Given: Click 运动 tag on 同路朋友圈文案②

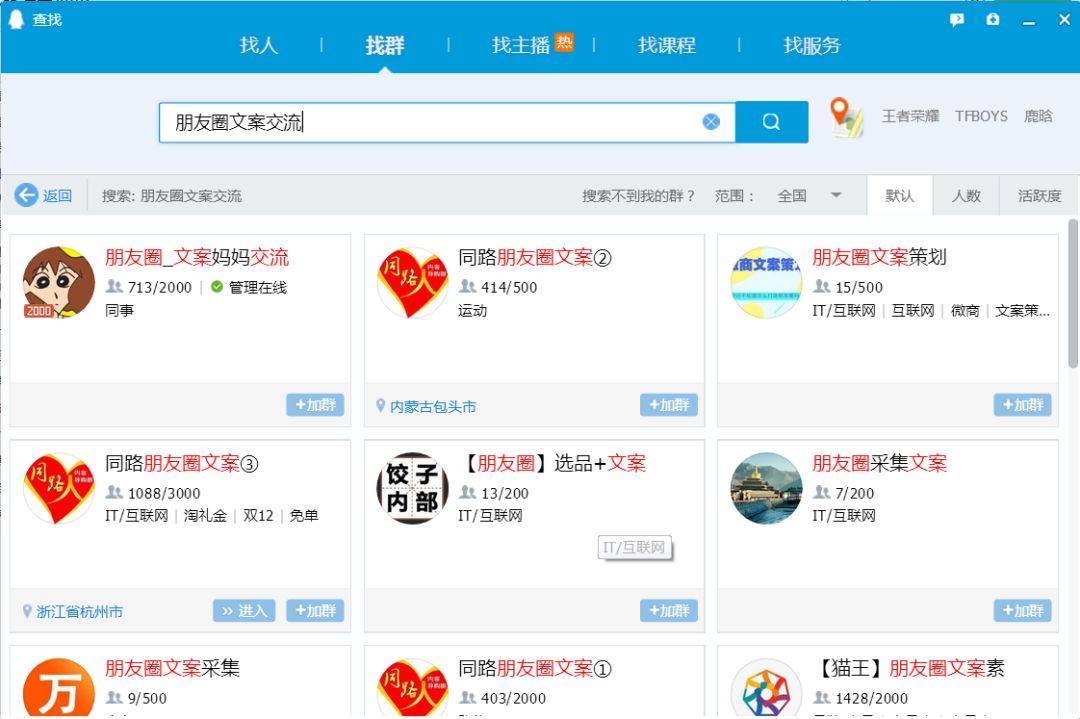Looking at the screenshot, I should click(x=472, y=311).
